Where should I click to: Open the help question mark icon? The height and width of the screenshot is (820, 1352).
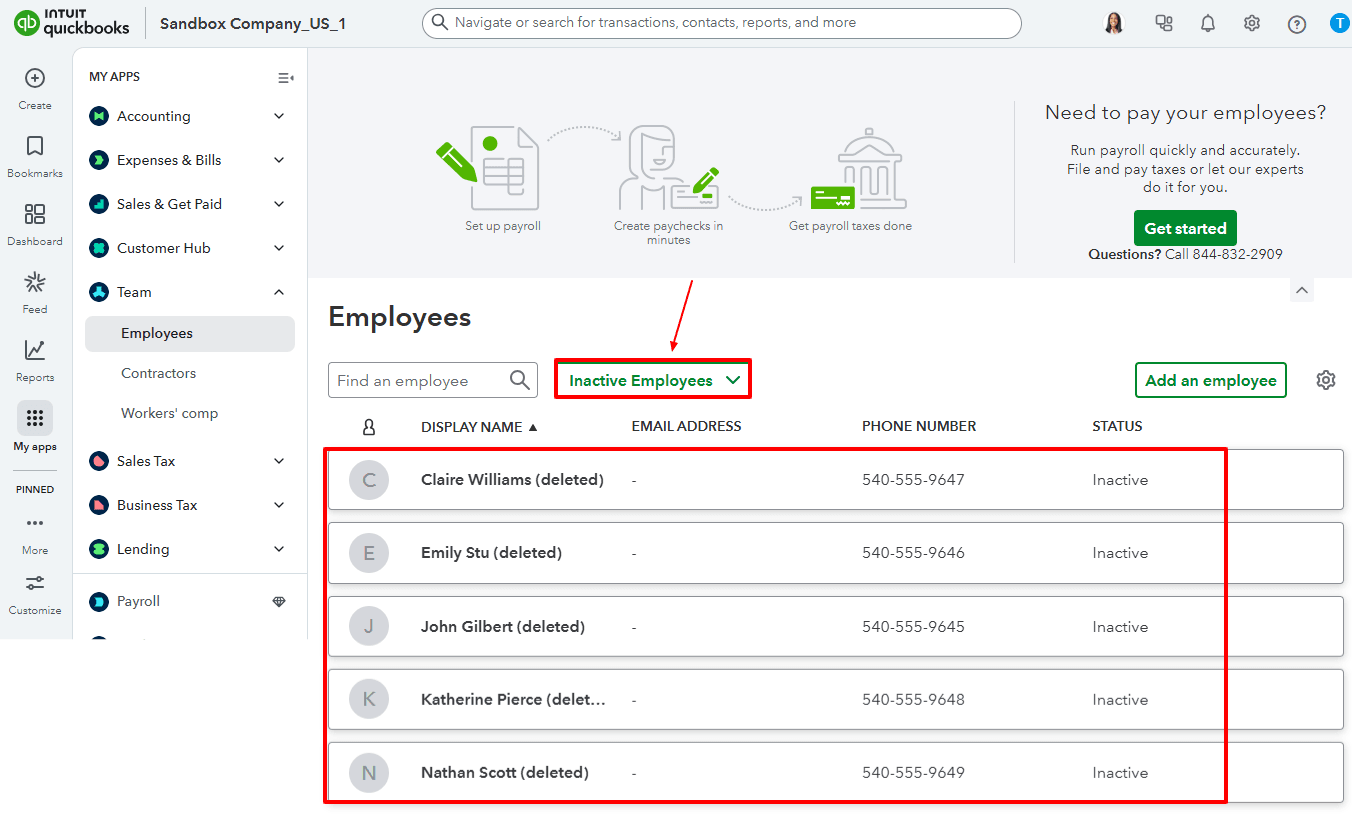point(1297,24)
